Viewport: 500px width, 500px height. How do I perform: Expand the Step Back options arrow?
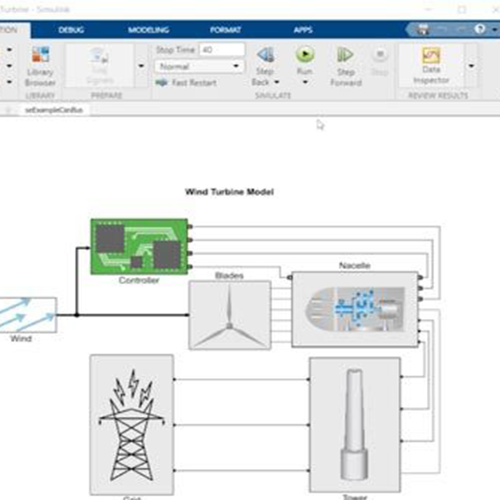click(277, 82)
